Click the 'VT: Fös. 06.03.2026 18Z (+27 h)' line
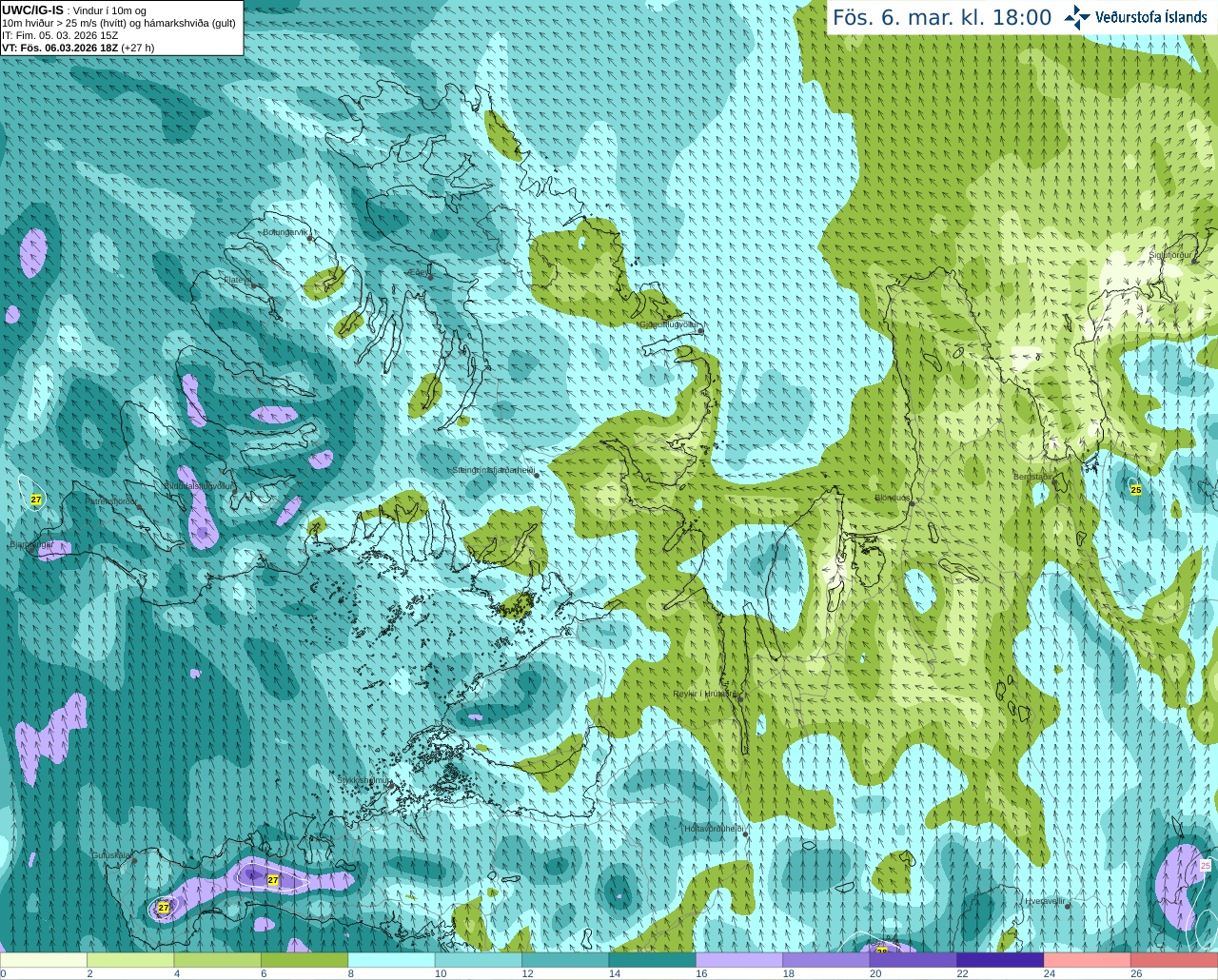 (78, 48)
